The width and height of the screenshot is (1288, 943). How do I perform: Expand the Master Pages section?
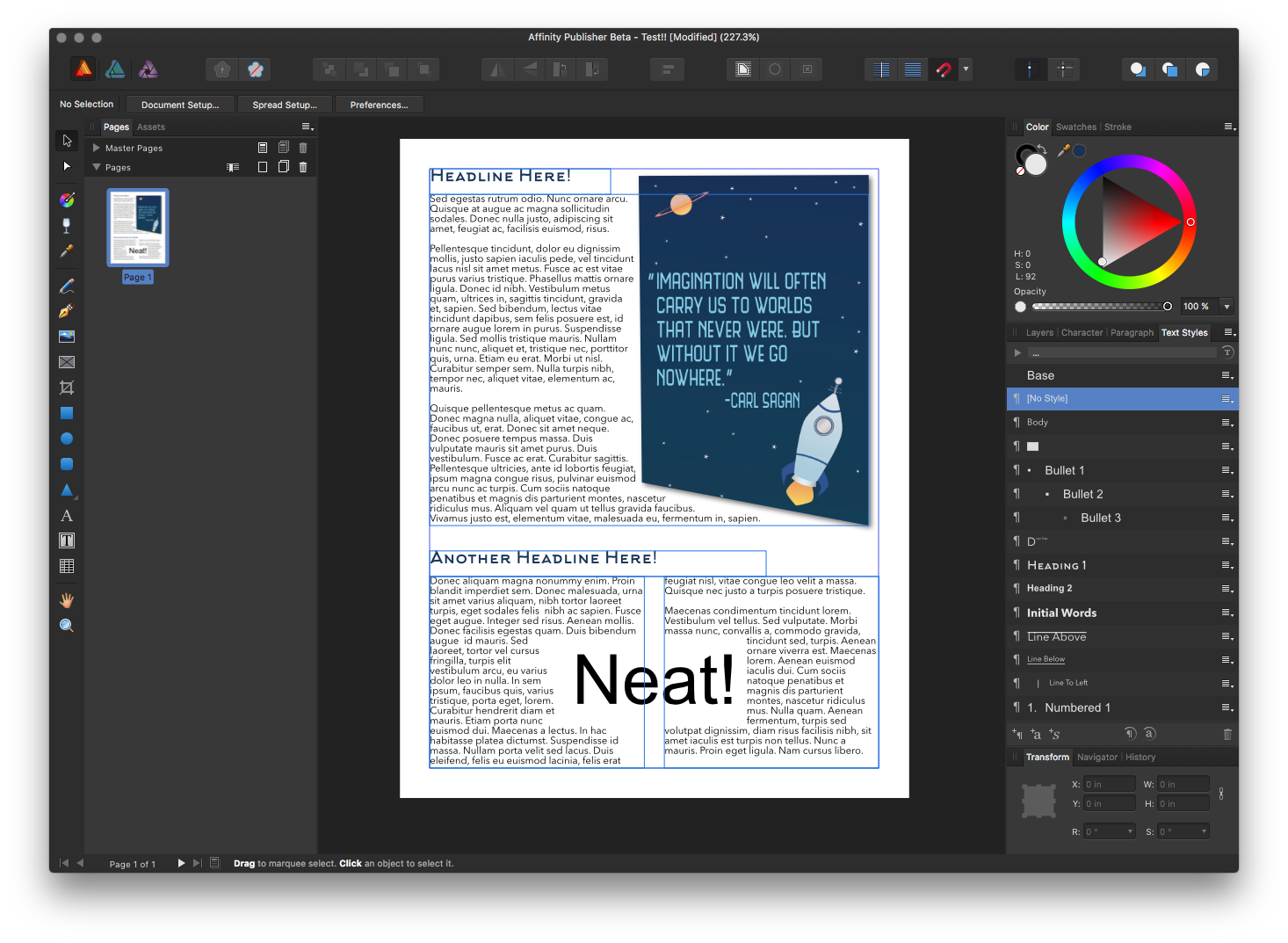(x=97, y=148)
